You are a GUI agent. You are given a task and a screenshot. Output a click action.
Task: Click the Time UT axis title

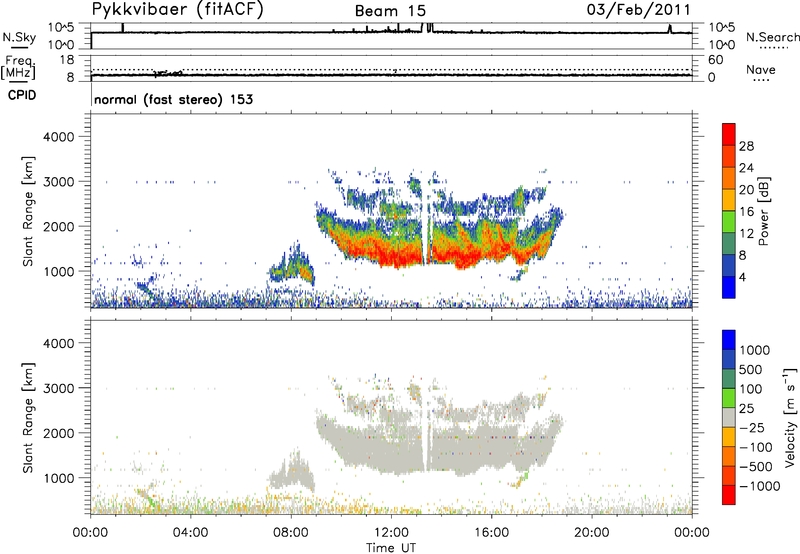(391, 548)
